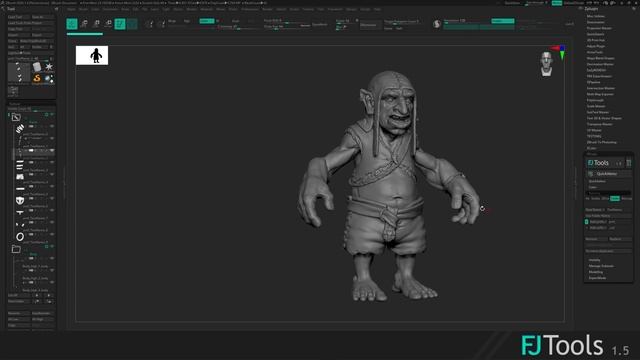Click the New Folder button under the subtool list
The width and height of the screenshot is (640, 360).
19,301
